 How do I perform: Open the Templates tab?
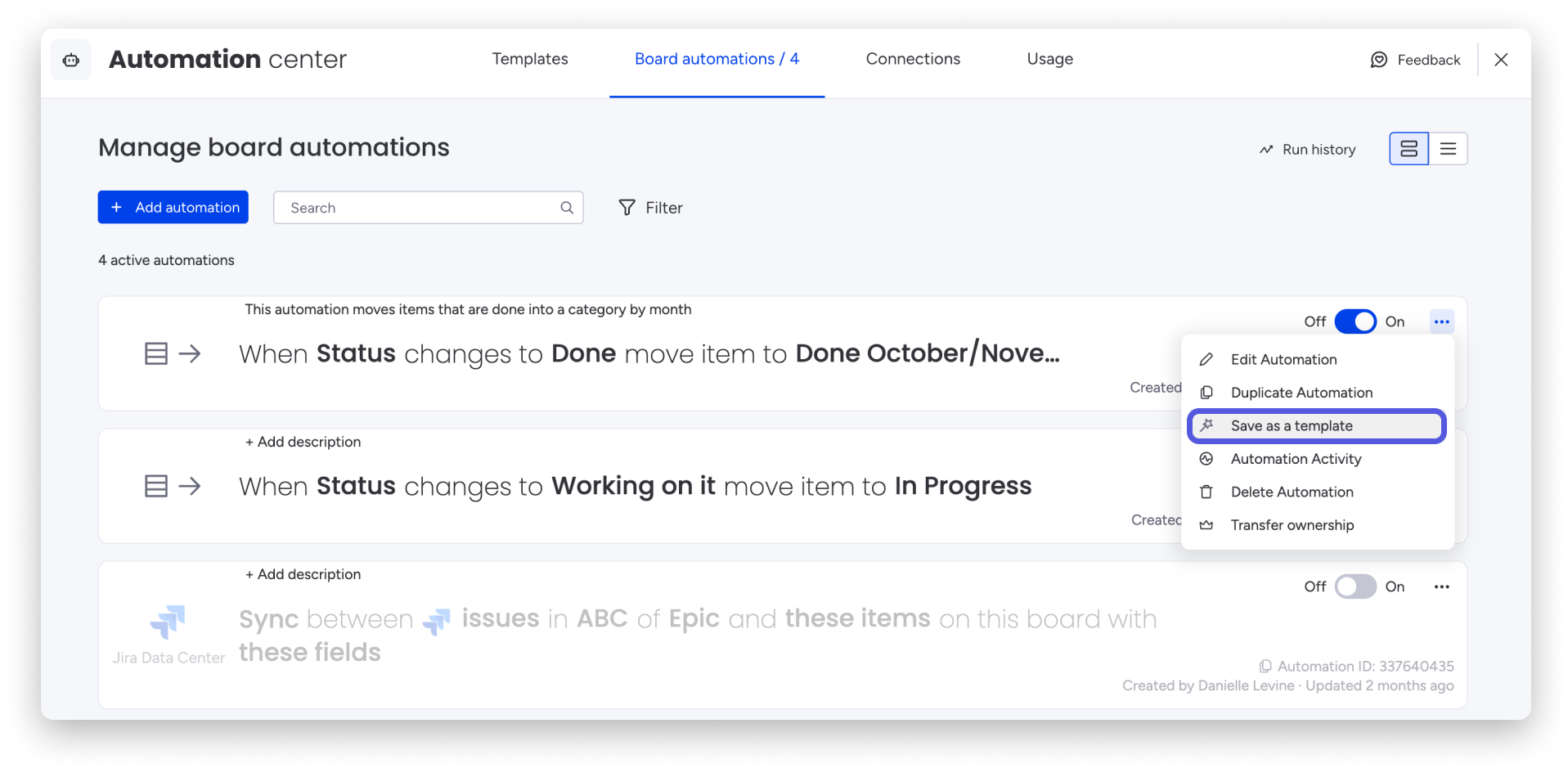pyautogui.click(x=530, y=59)
